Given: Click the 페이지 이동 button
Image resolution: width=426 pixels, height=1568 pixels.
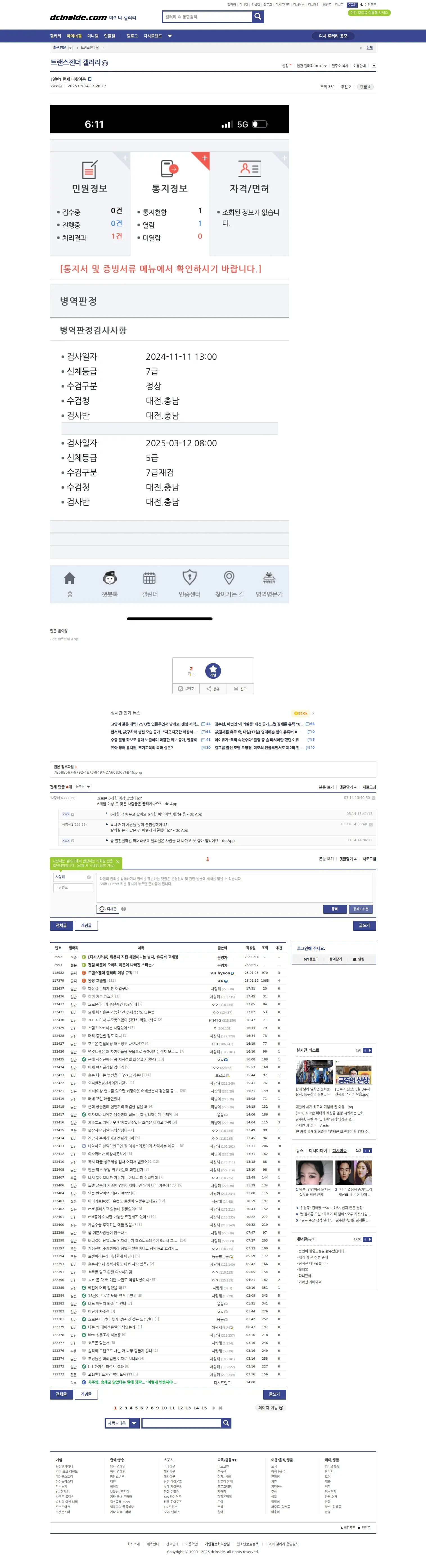Looking at the screenshot, I should 271,1407.
